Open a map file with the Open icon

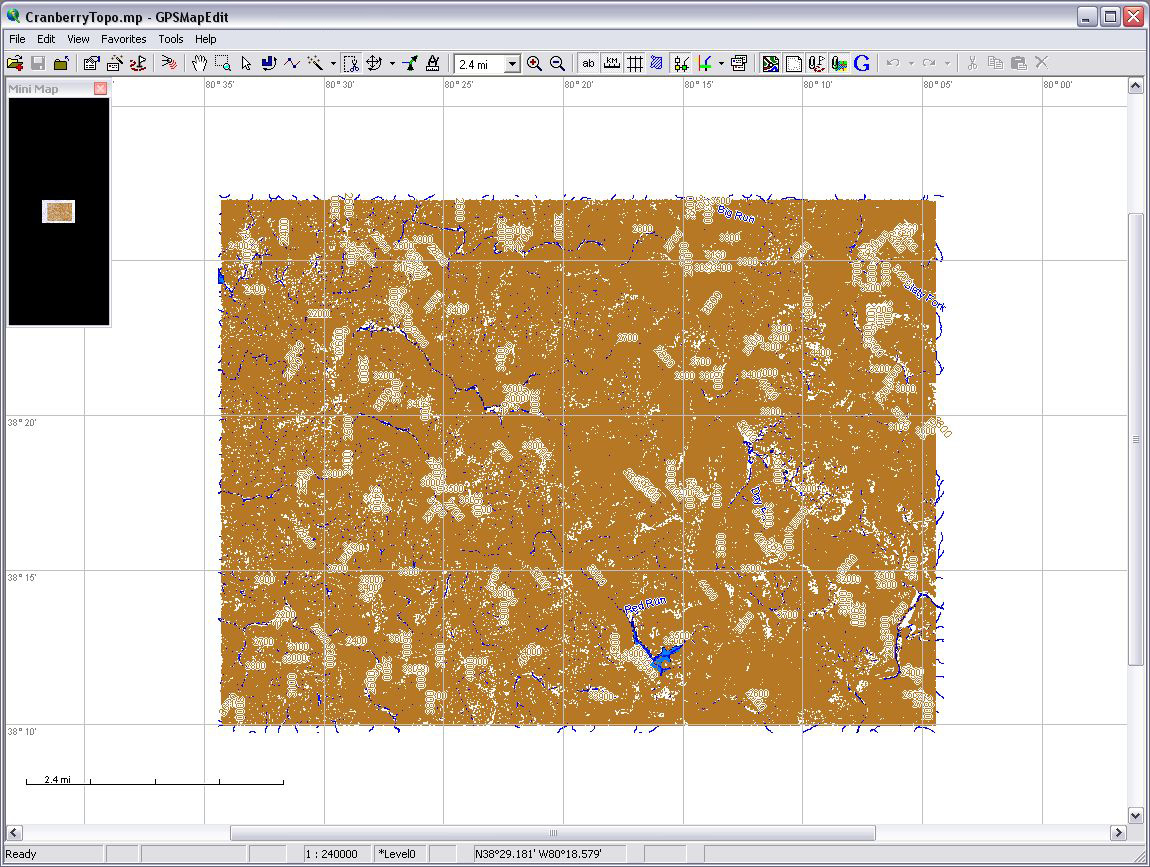tap(14, 62)
